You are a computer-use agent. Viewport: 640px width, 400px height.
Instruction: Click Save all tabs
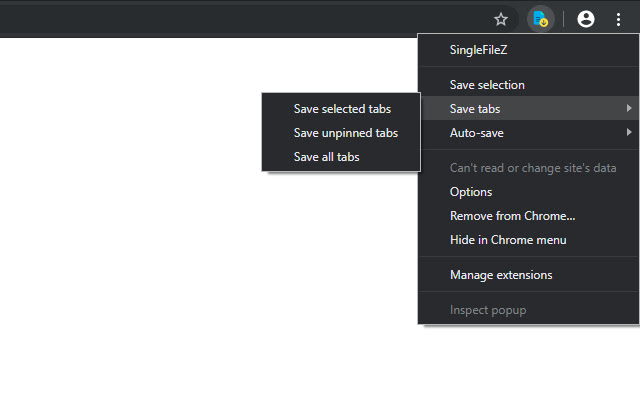click(326, 157)
